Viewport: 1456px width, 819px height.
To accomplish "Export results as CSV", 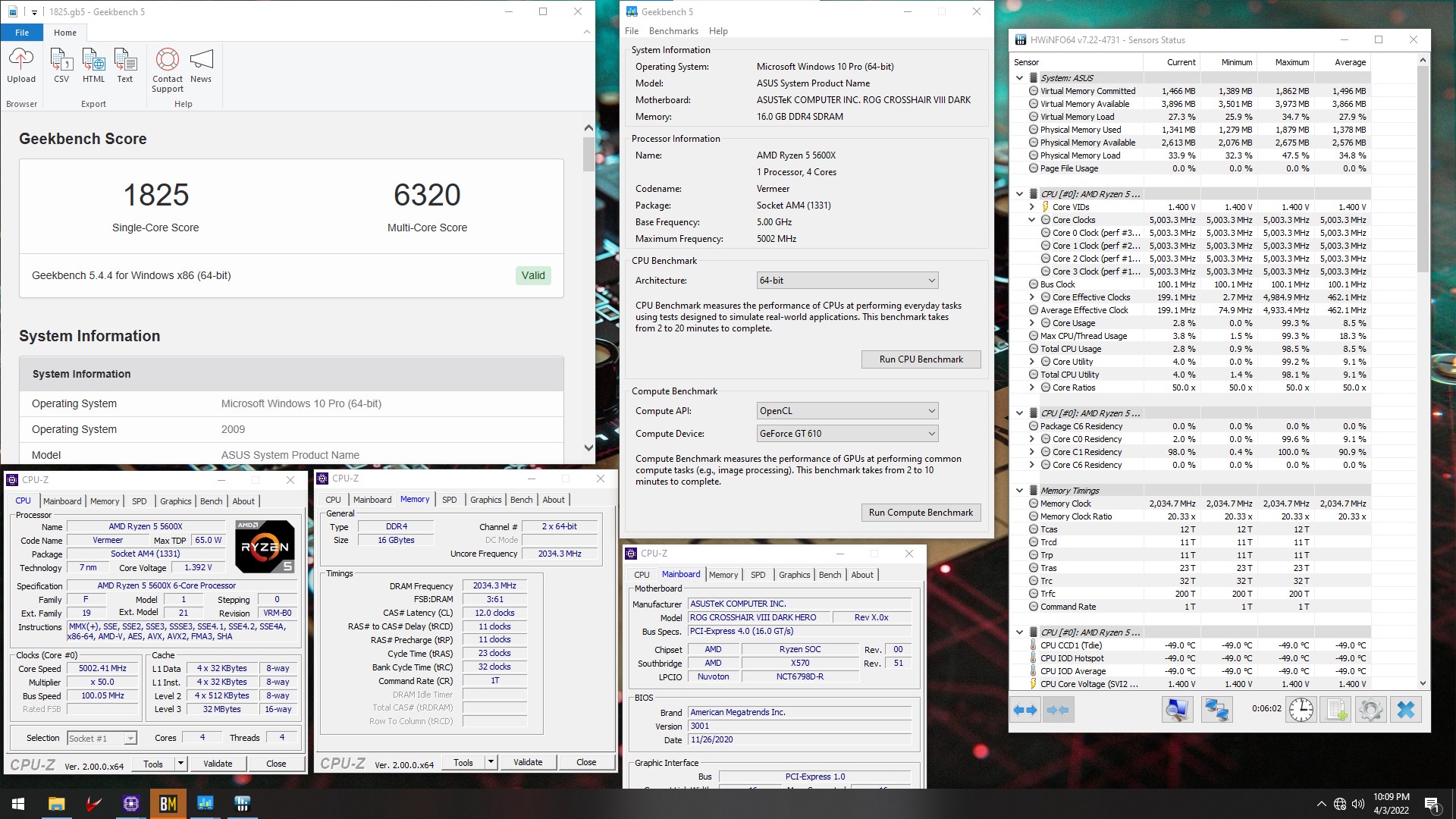I will (x=61, y=65).
